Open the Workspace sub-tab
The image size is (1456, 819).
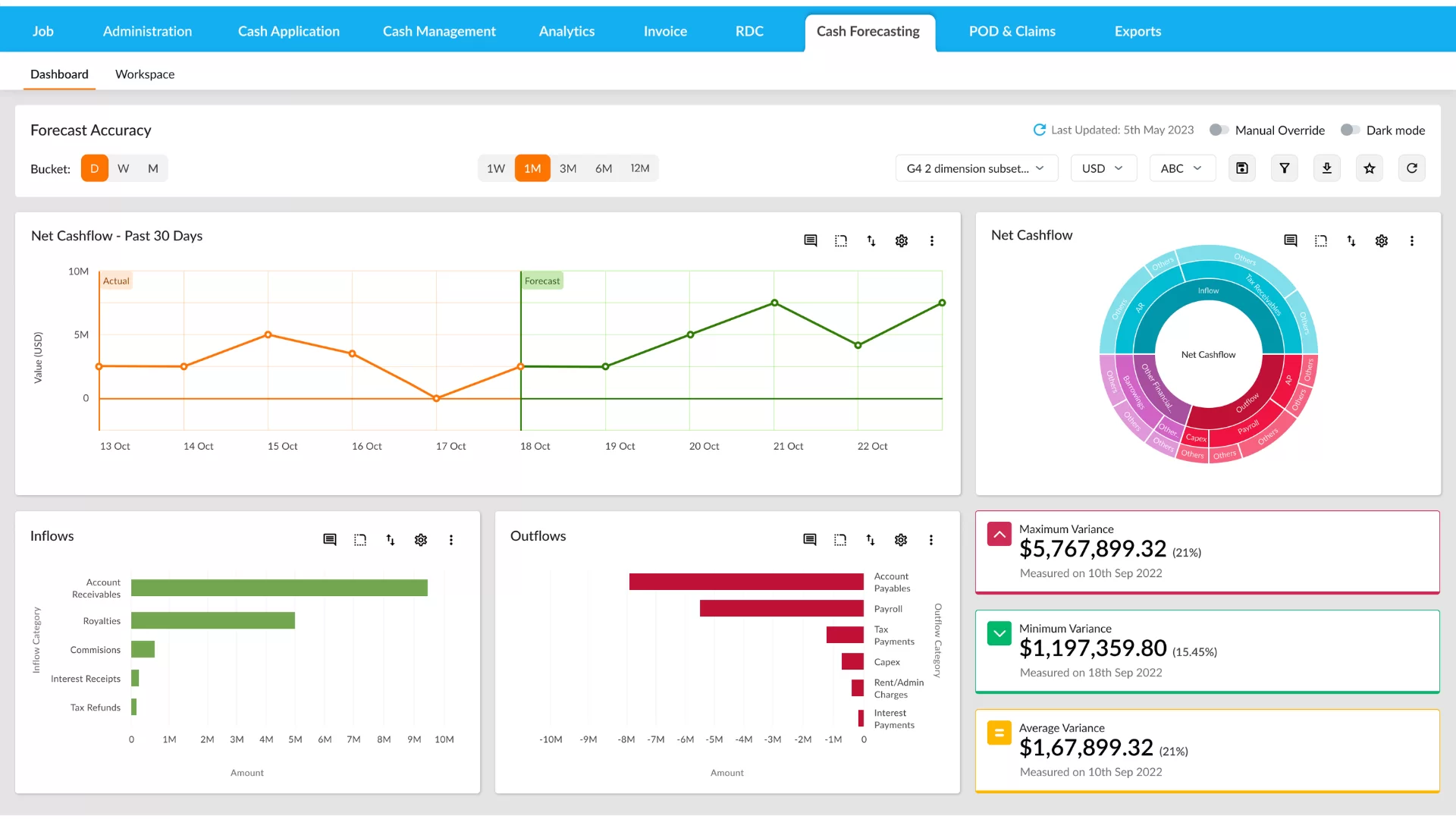click(x=145, y=74)
